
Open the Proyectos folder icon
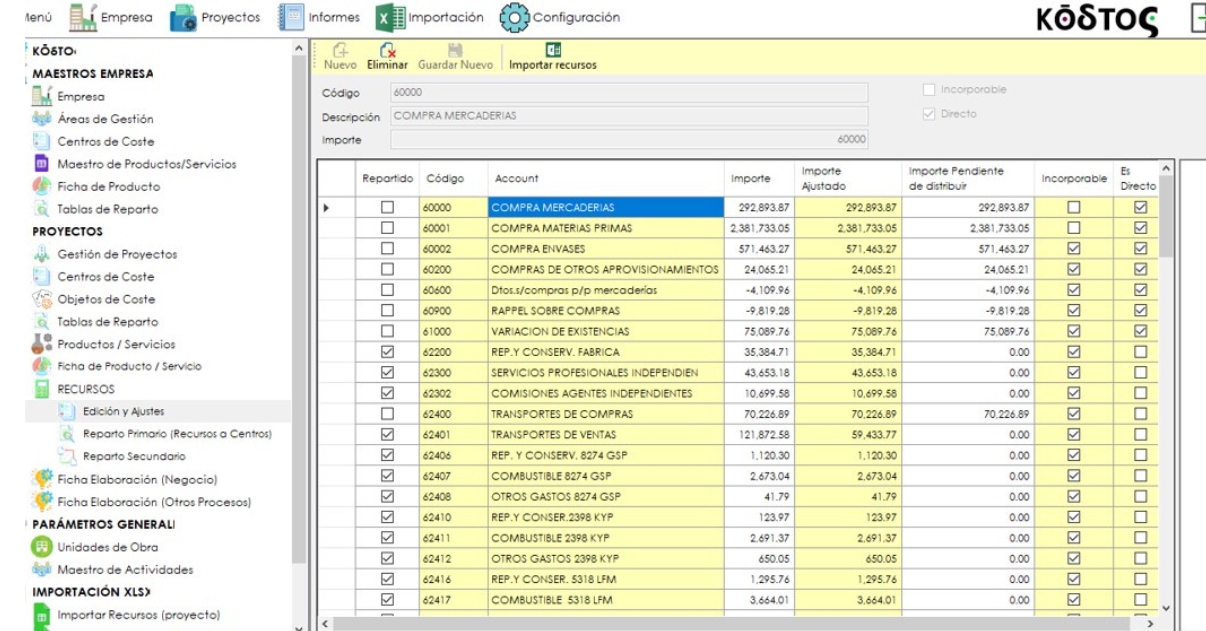[185, 18]
